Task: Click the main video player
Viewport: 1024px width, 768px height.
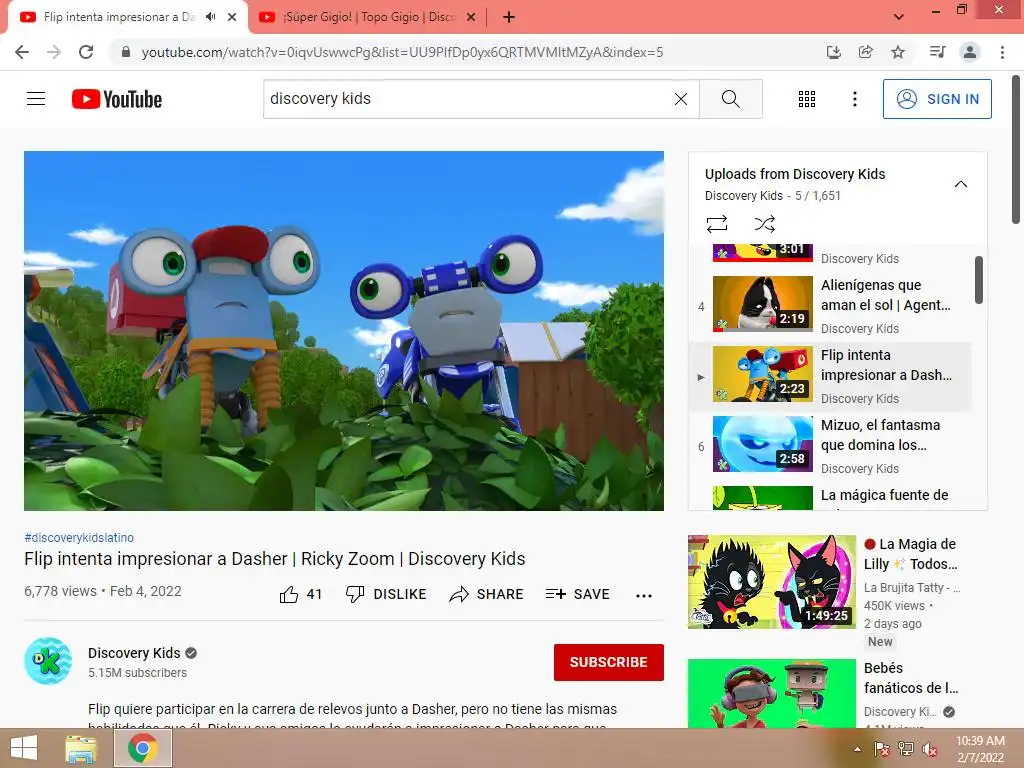Action: click(x=344, y=330)
